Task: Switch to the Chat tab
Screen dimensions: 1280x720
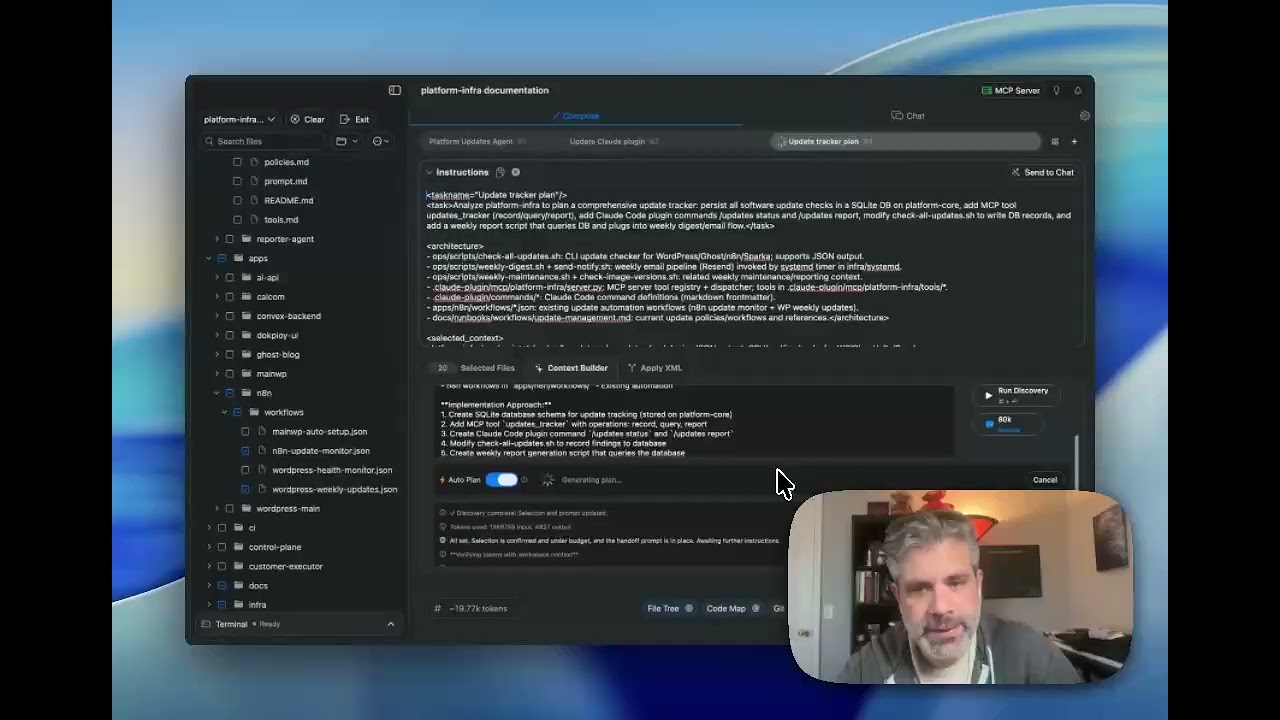Action: coord(908,116)
